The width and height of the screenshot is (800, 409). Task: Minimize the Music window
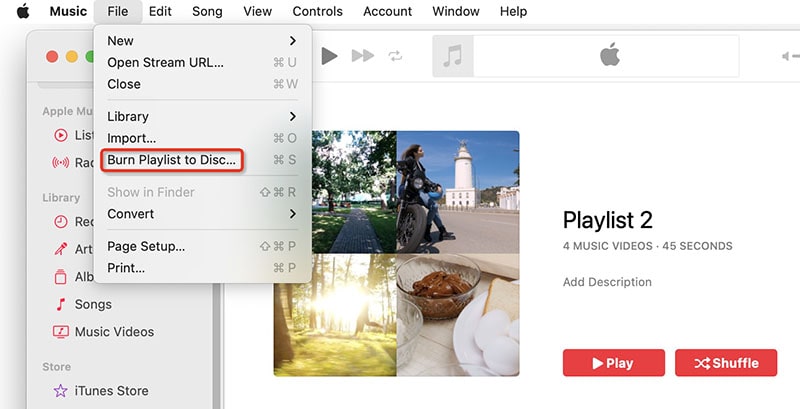click(x=72, y=57)
